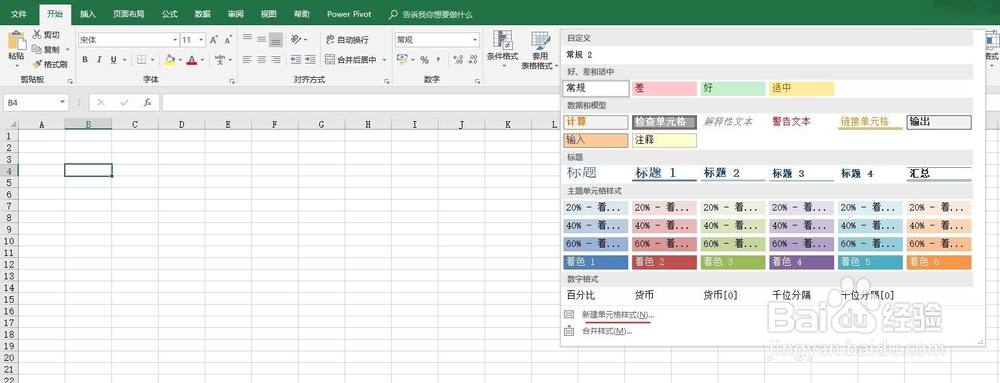Toggle Underline formatting
The image size is (1000, 383).
(x=114, y=59)
